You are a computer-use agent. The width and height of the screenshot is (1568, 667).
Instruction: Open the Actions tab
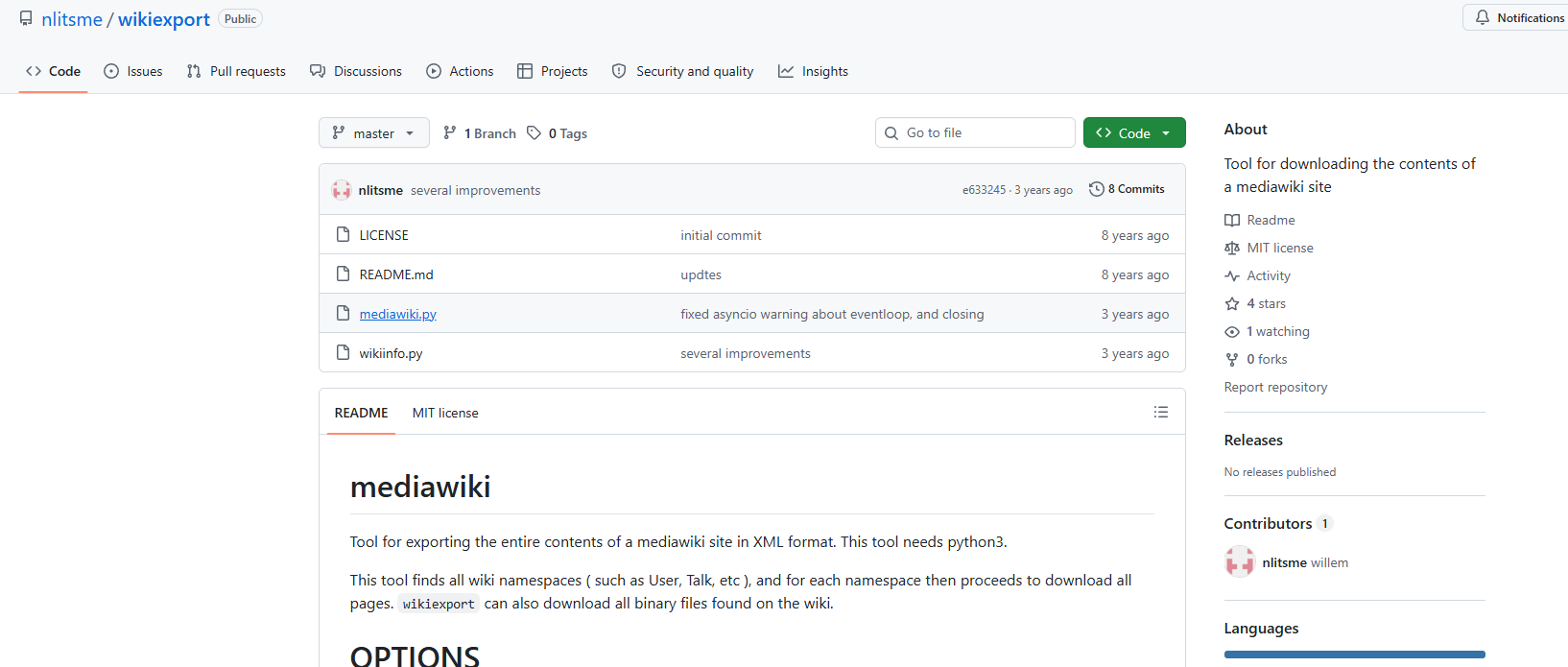pyautogui.click(x=460, y=71)
